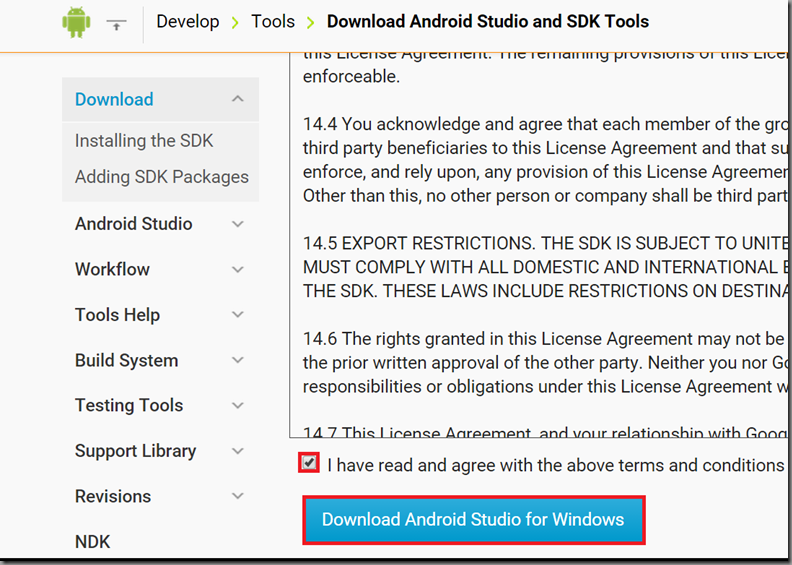792x565 pixels.
Task: Select Support Library sidebar item
Action: click(135, 451)
